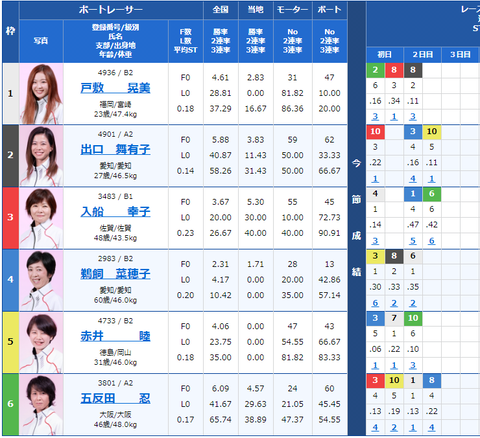Click green race number 2 in 戸敷 row
This screenshot has height=438, width=480.
tap(375, 70)
